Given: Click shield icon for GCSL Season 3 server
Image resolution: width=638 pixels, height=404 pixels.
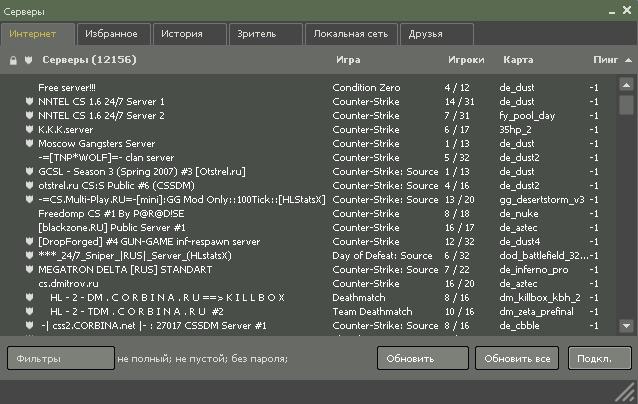Looking at the screenshot, I should click(x=29, y=171).
